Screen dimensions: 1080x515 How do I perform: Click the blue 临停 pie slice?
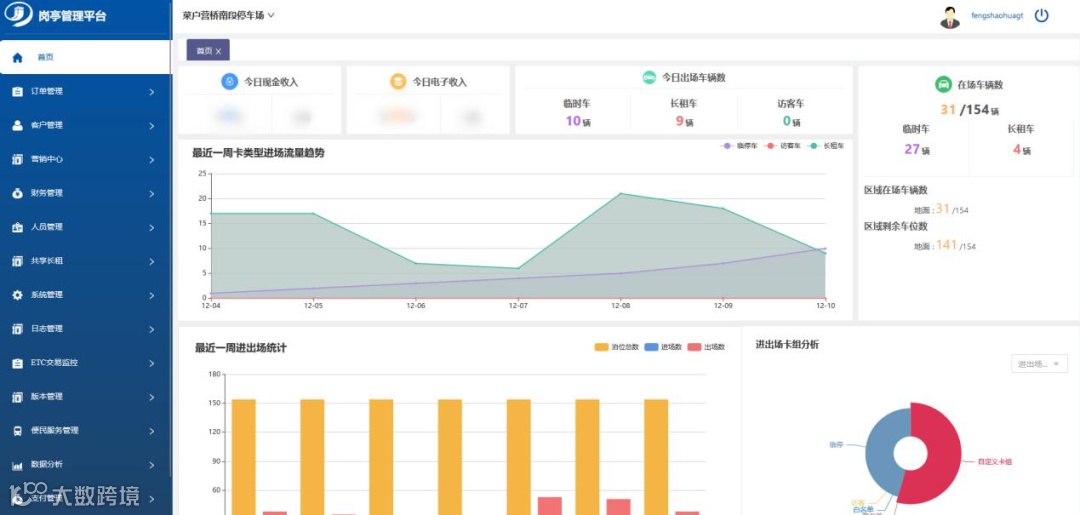coord(880,449)
